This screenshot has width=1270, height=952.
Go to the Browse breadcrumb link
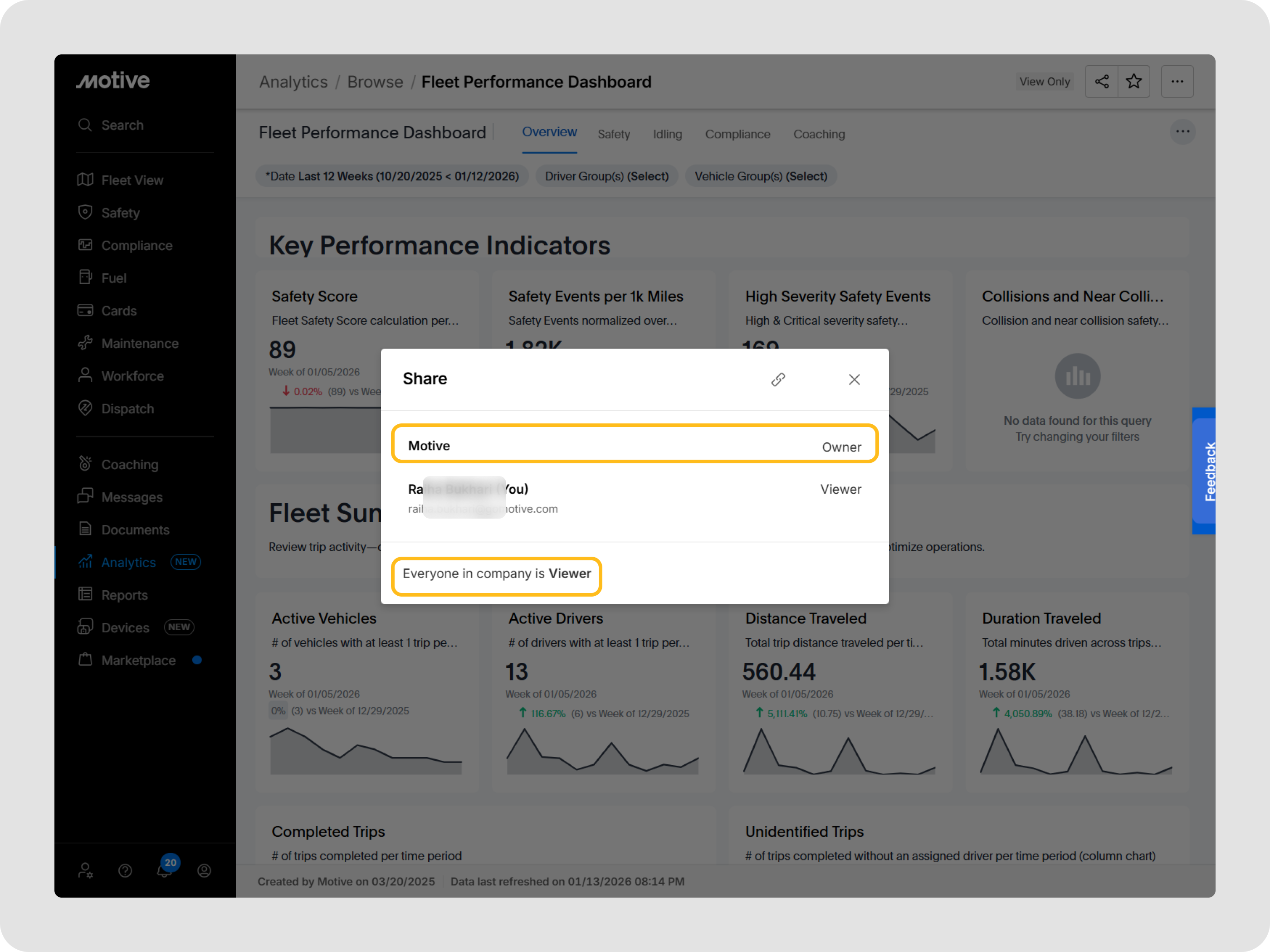coord(375,82)
